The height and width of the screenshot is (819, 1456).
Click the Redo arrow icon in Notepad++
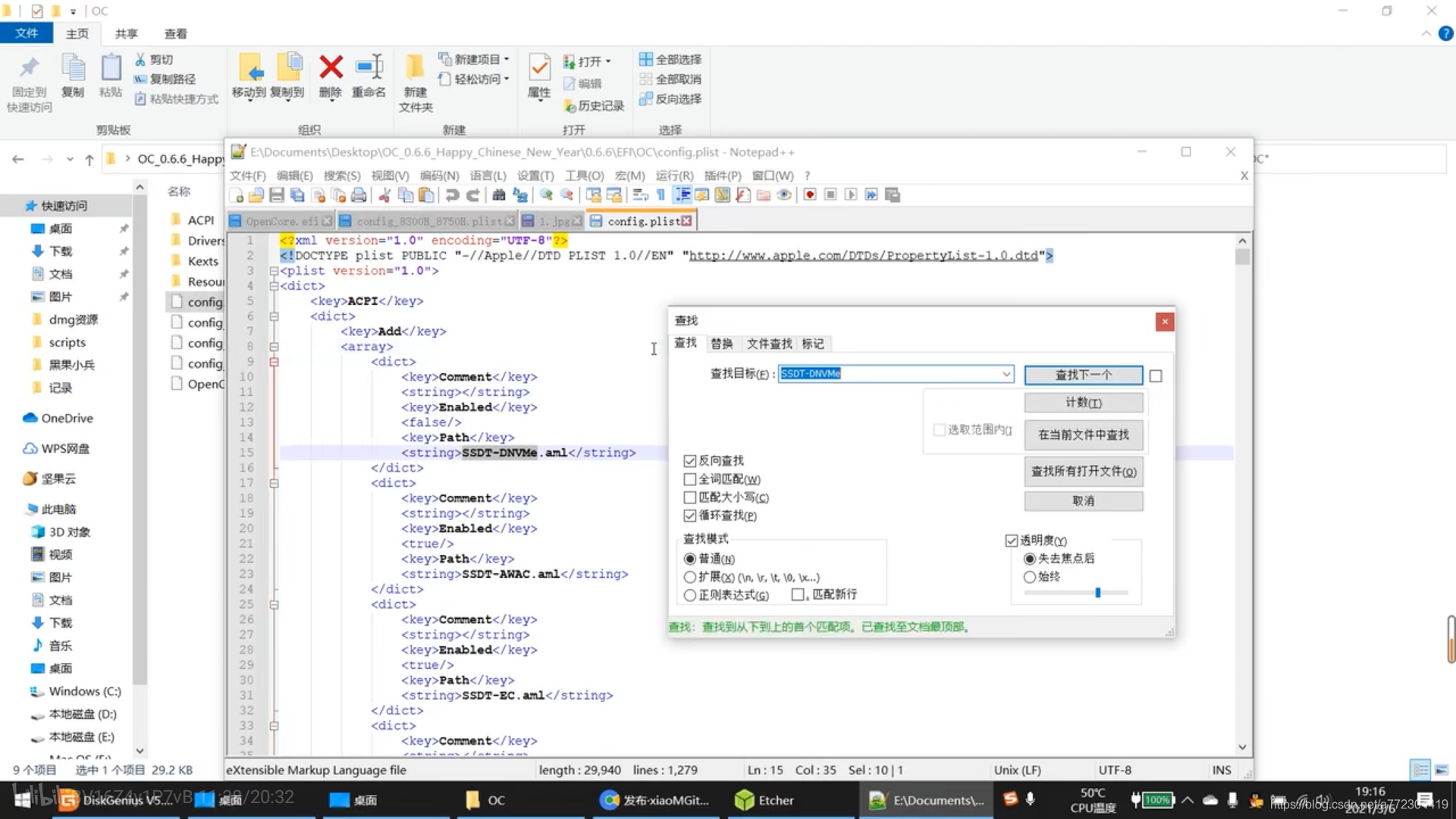coord(473,196)
